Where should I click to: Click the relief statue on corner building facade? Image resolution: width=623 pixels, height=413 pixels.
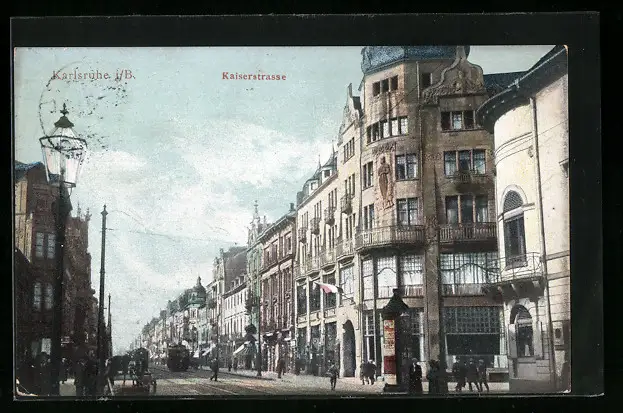pos(385,180)
